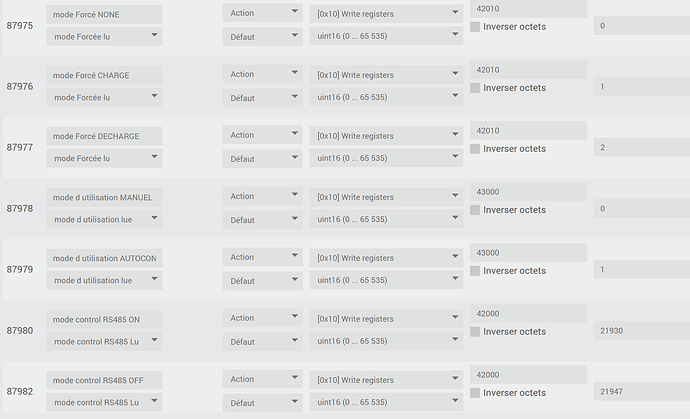Open 'mode d utilisation lue' dropdown, row 87979

(x=104, y=280)
